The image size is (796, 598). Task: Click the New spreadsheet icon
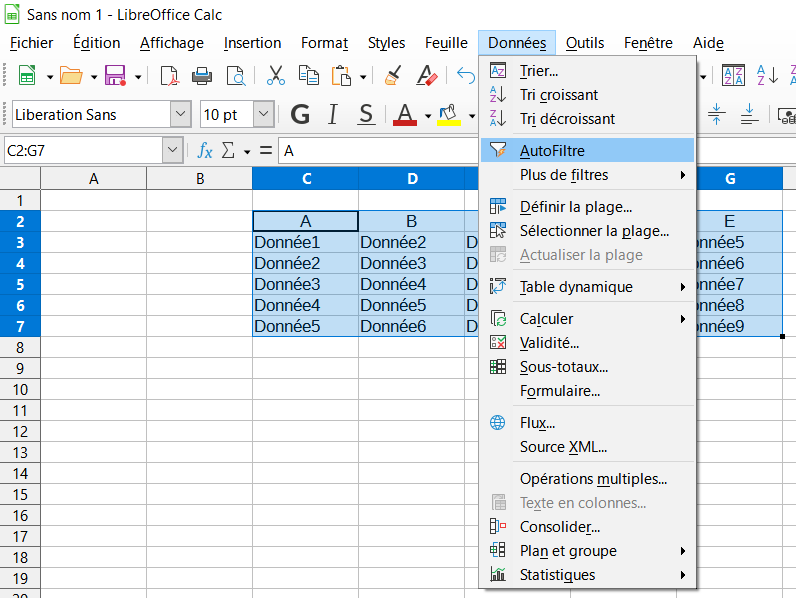(x=27, y=76)
